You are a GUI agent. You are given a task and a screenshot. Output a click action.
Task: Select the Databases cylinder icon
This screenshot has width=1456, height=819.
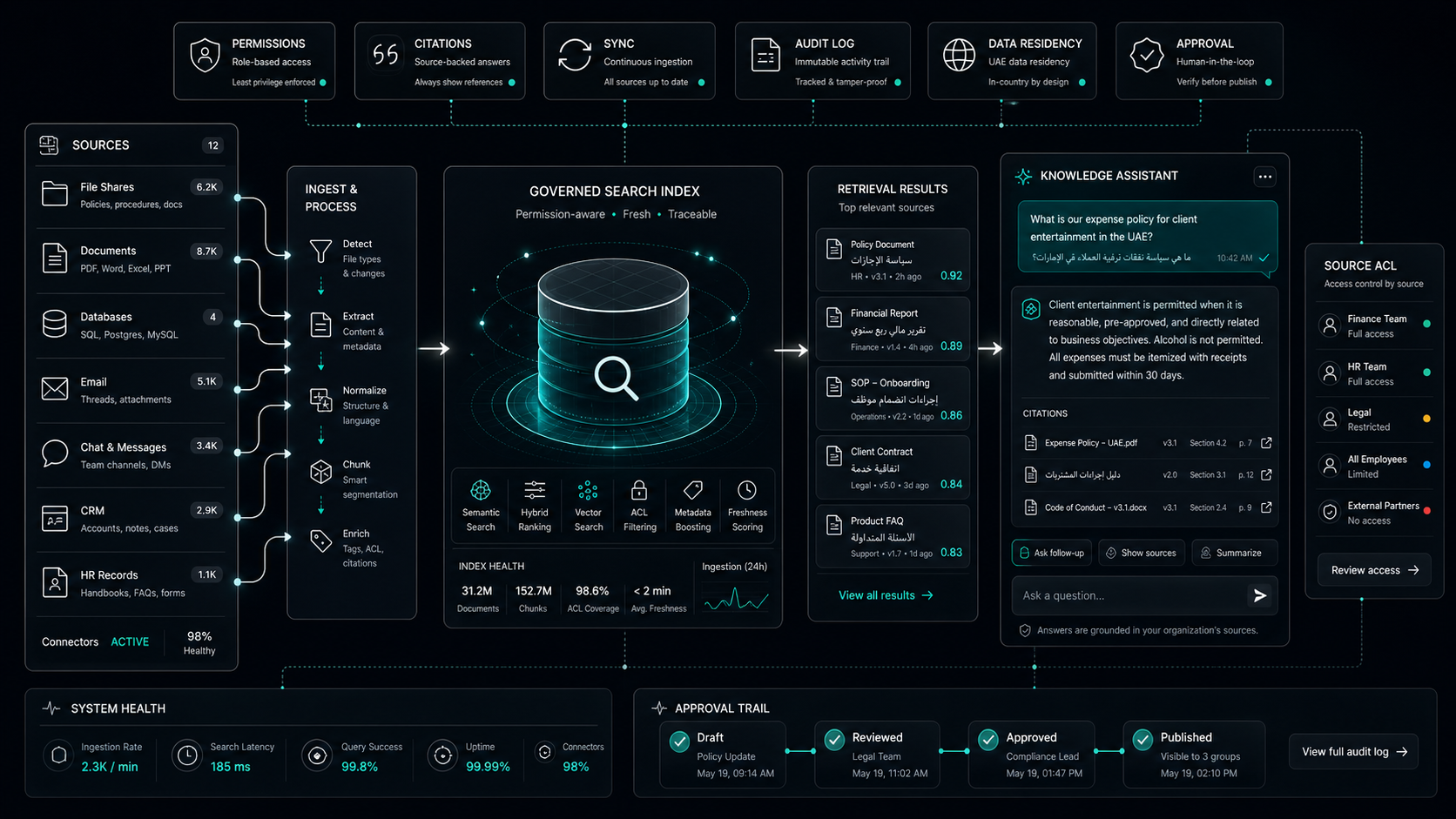point(55,324)
